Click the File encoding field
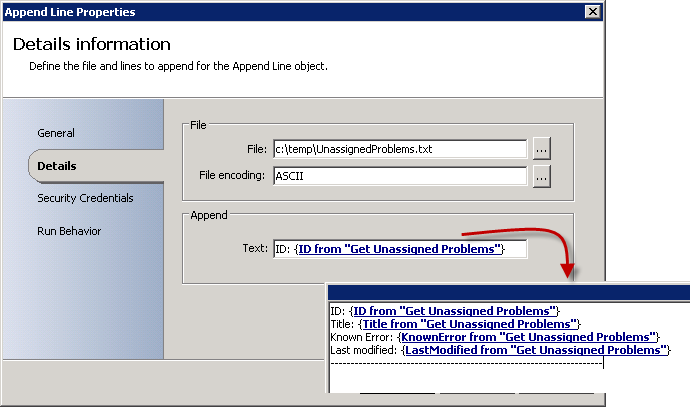Viewport: 690px width, 408px height. tap(399, 177)
